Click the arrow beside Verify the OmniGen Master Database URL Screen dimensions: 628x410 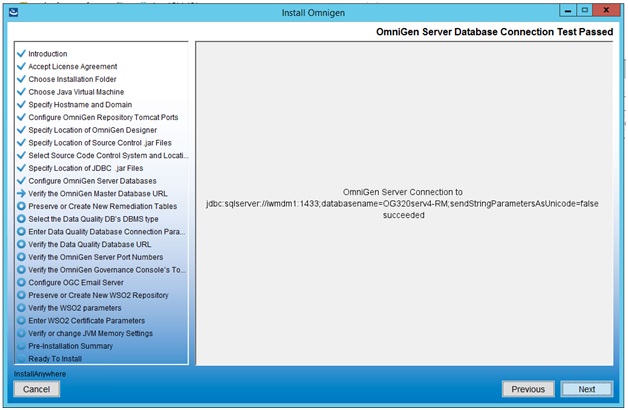22,193
